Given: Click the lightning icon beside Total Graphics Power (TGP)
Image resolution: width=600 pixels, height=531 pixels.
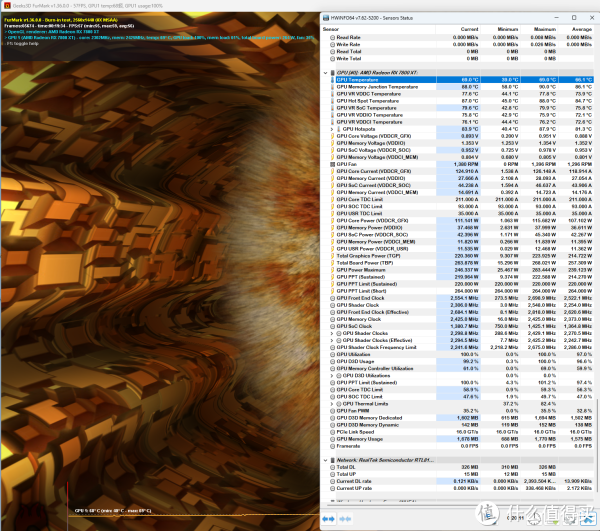Looking at the screenshot, I should 332,256.
